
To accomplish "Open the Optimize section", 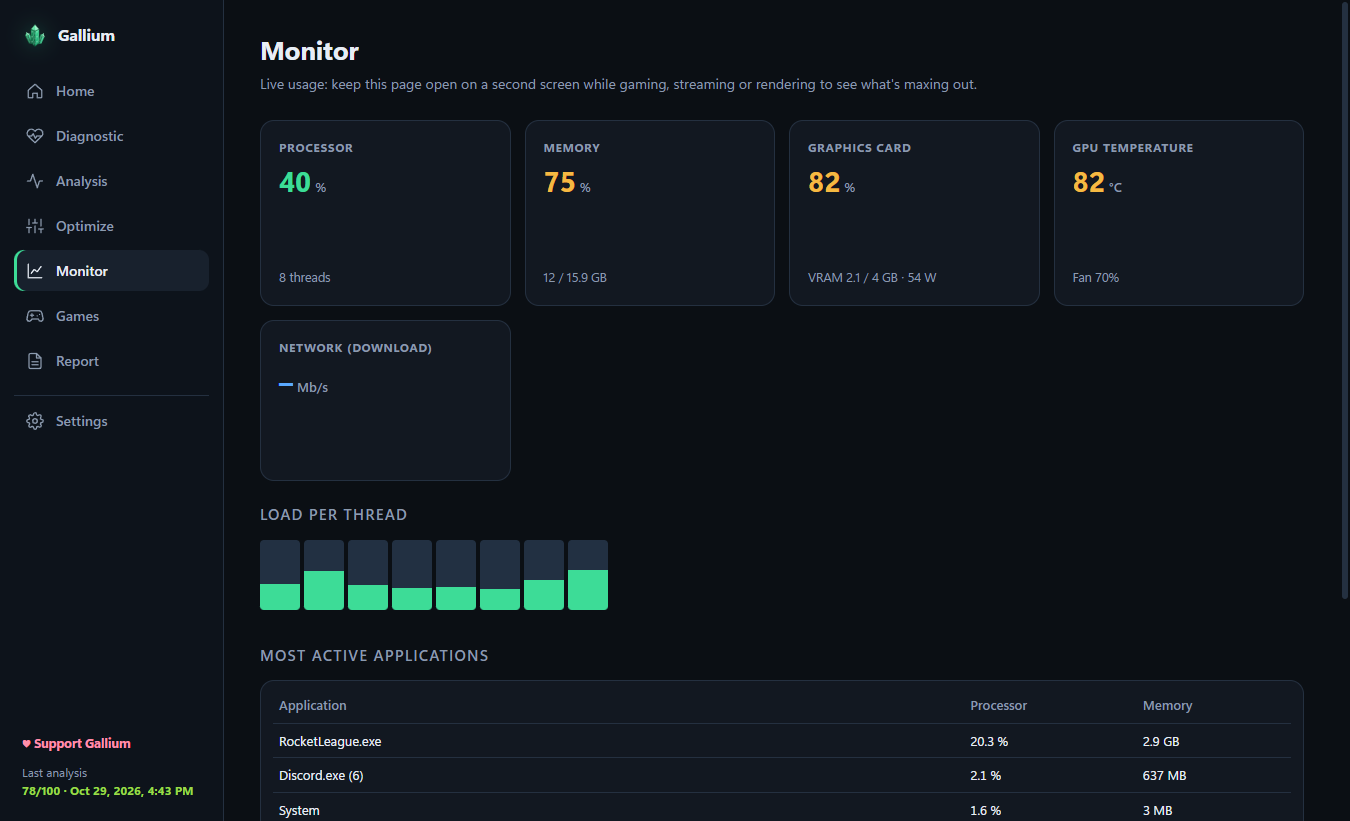I will point(111,226).
